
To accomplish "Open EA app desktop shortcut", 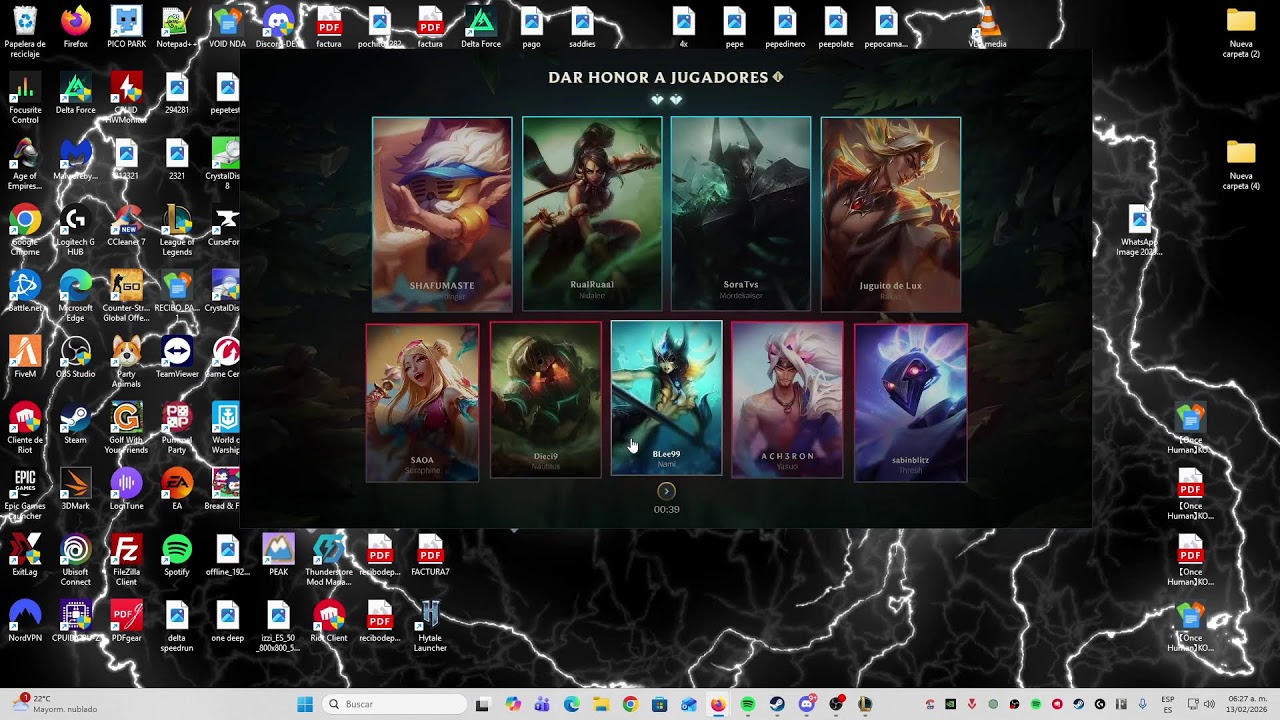I will [177, 490].
